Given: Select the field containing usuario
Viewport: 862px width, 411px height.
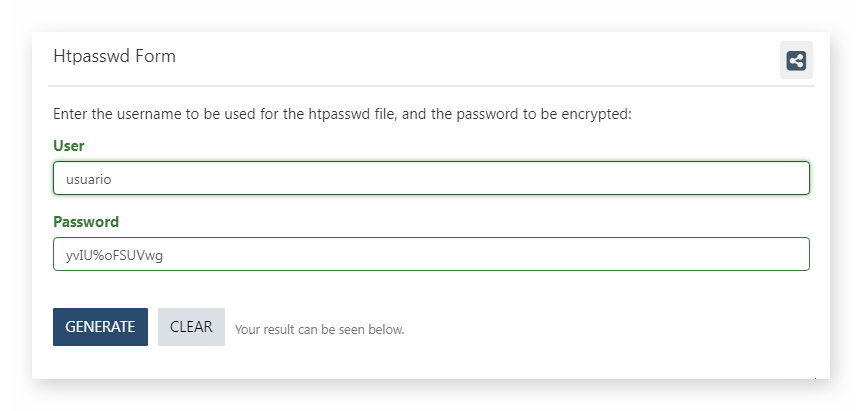Looking at the screenshot, I should (431, 178).
